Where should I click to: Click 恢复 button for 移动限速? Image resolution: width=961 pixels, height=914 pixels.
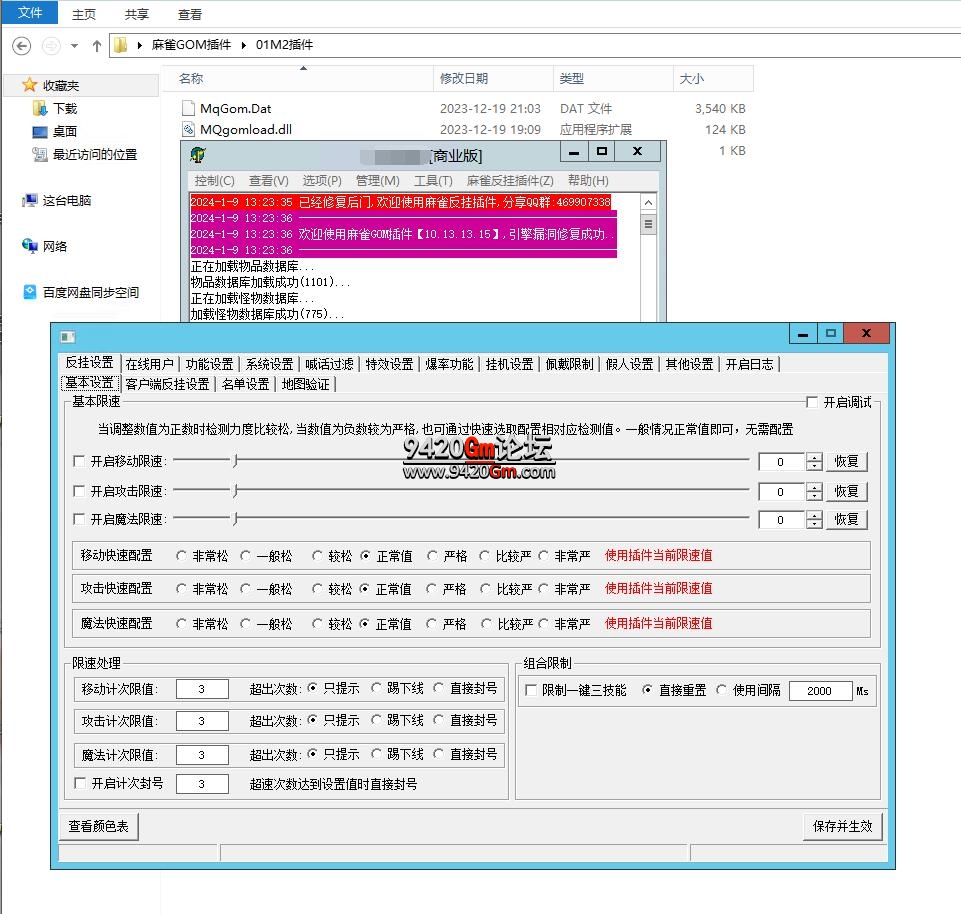(x=846, y=462)
